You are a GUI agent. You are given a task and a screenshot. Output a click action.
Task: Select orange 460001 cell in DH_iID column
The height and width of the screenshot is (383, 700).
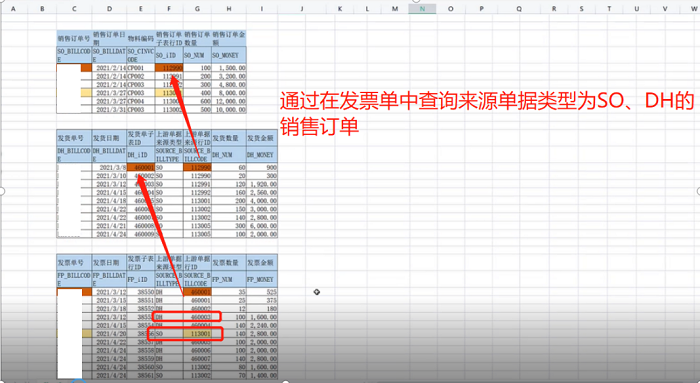pos(141,167)
